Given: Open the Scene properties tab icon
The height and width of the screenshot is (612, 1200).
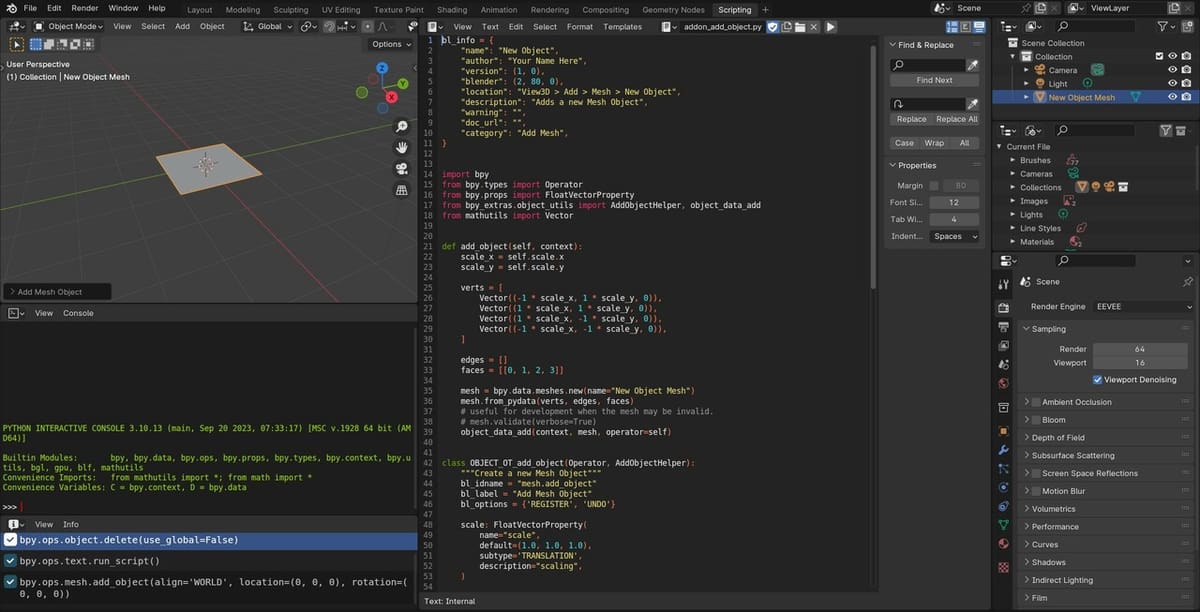Looking at the screenshot, I should [1003, 367].
